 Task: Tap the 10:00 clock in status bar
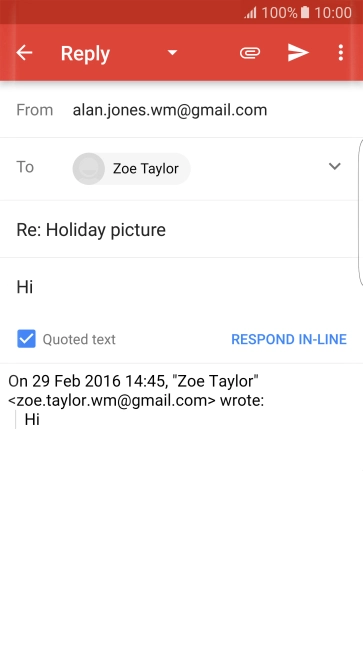(x=333, y=13)
